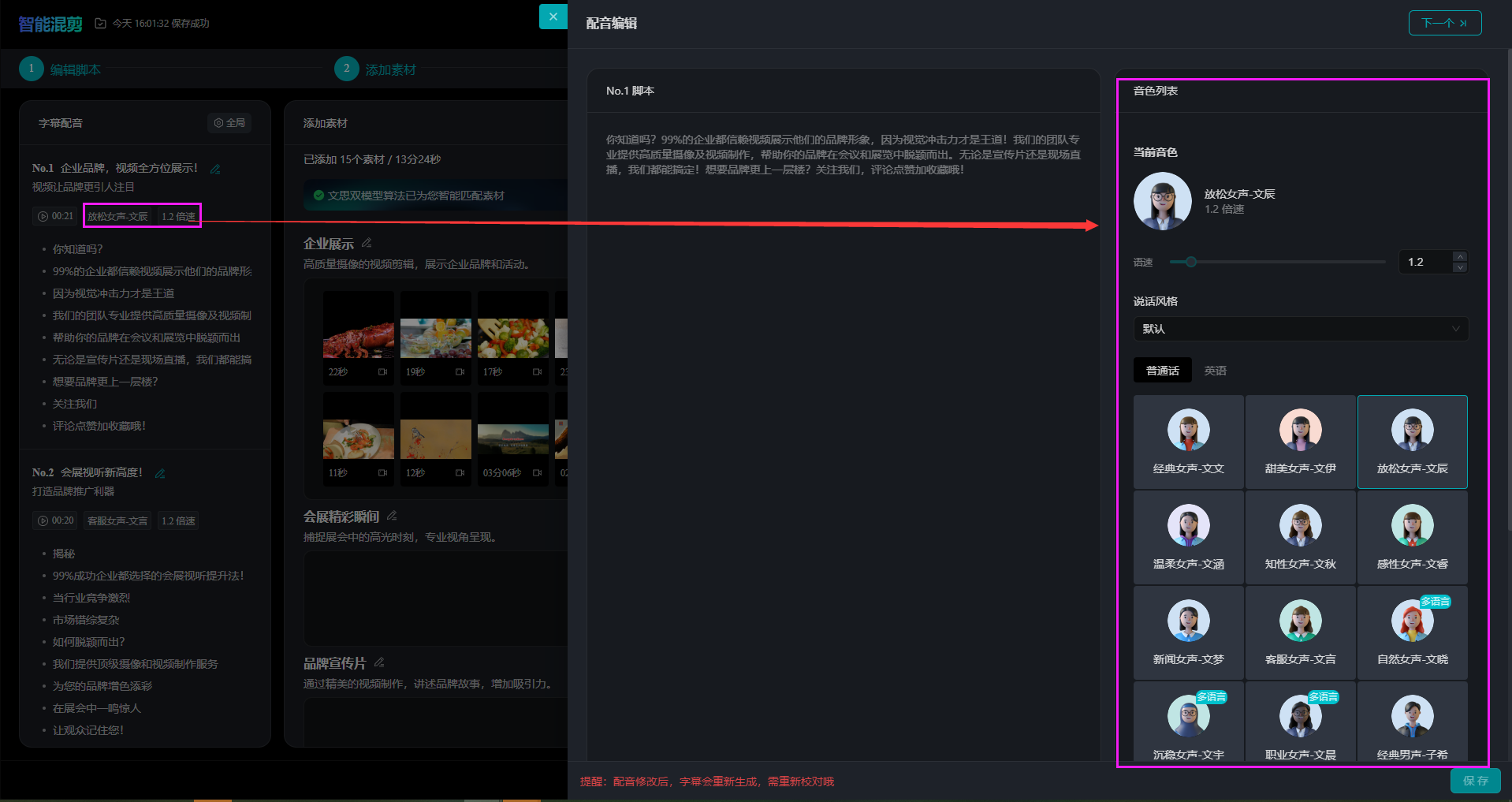This screenshot has width=1512, height=802.
Task: Edit the 品牌宣传片 section pencil icon
Action: [379, 662]
